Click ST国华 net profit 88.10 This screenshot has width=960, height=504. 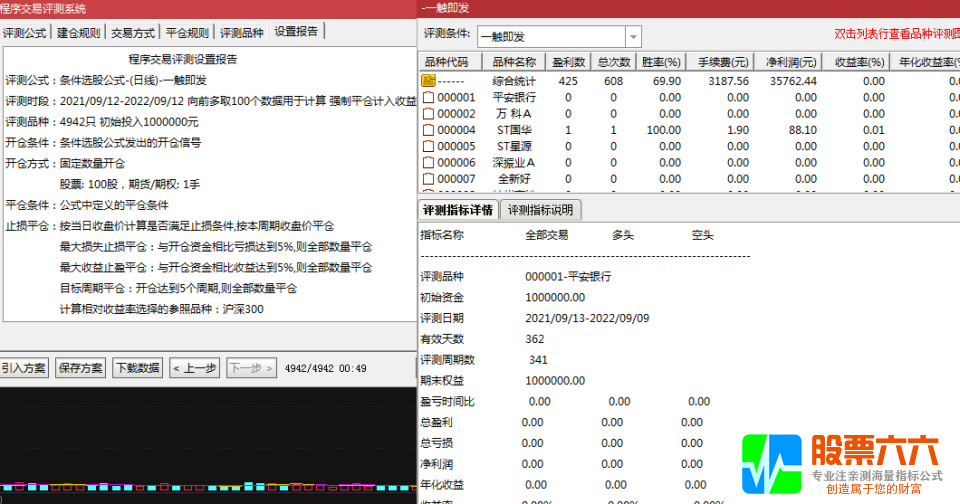point(803,130)
